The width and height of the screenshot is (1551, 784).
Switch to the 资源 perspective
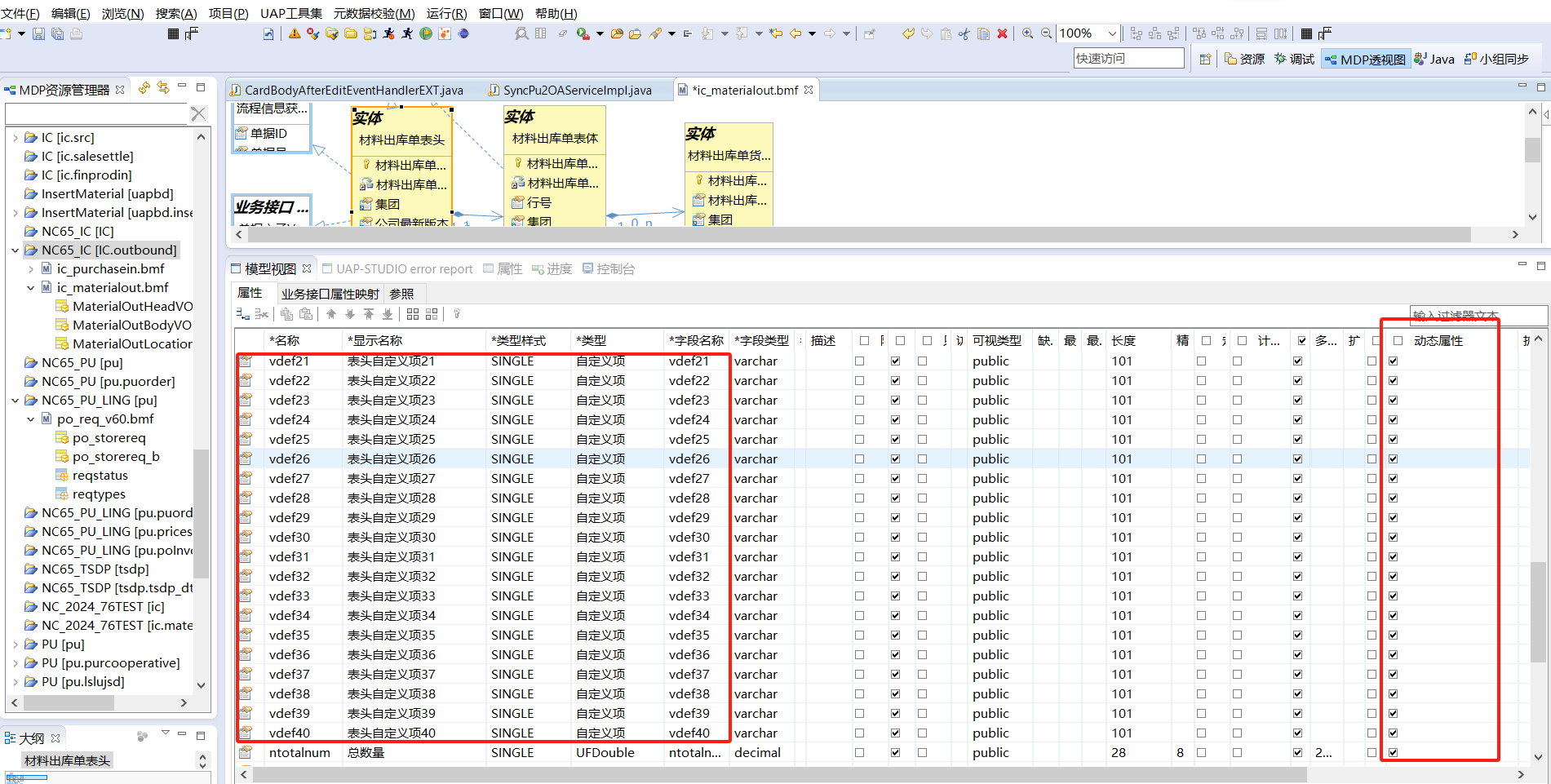click(1245, 59)
